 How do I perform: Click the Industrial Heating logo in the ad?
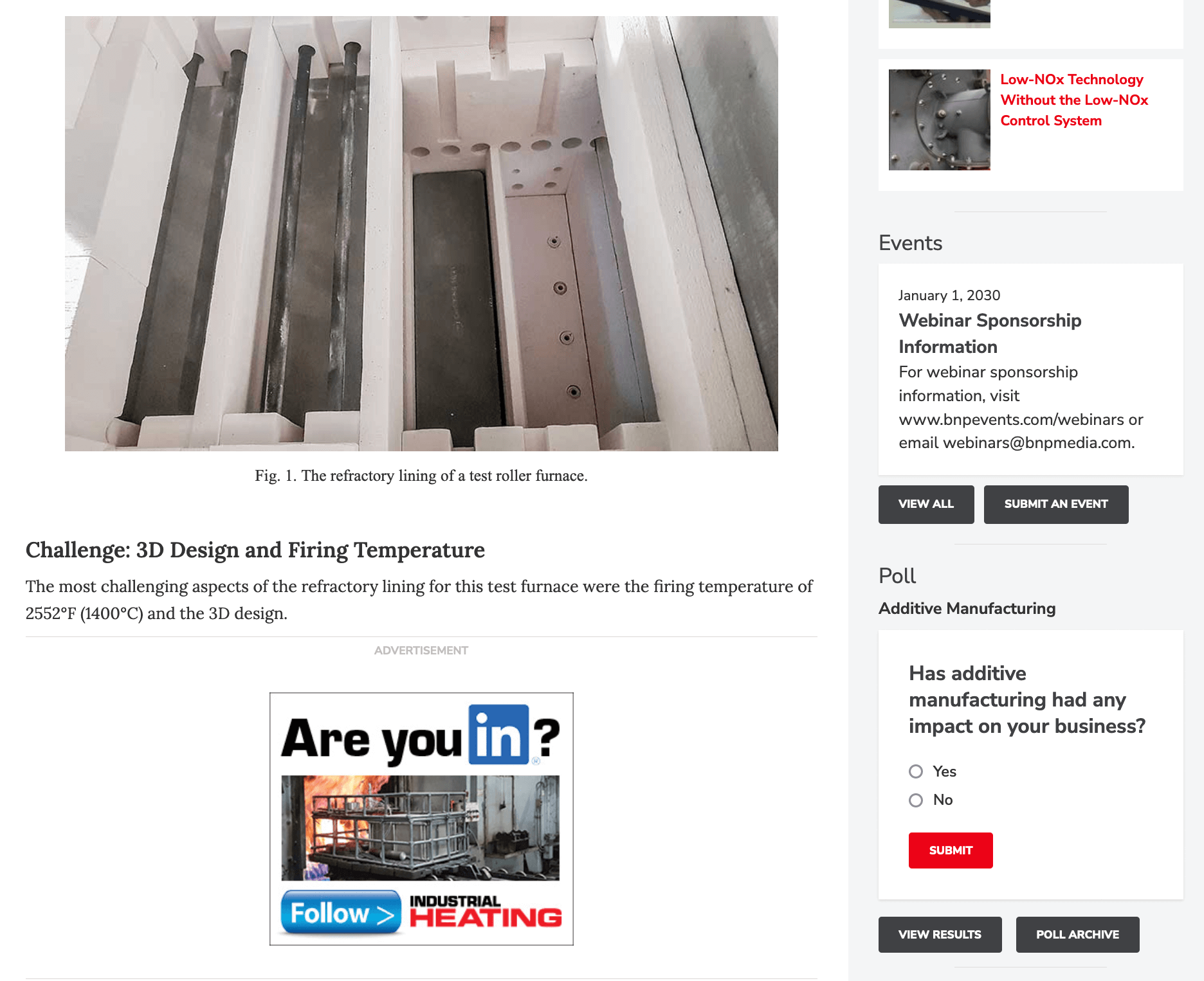point(486,912)
